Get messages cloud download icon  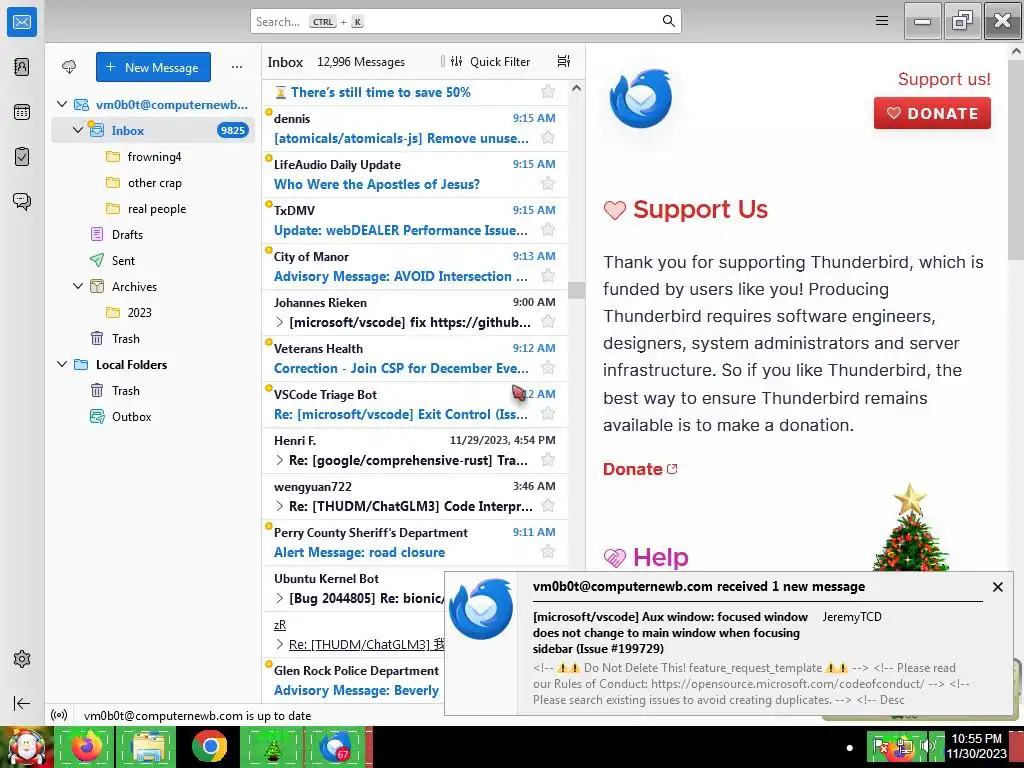click(x=69, y=67)
